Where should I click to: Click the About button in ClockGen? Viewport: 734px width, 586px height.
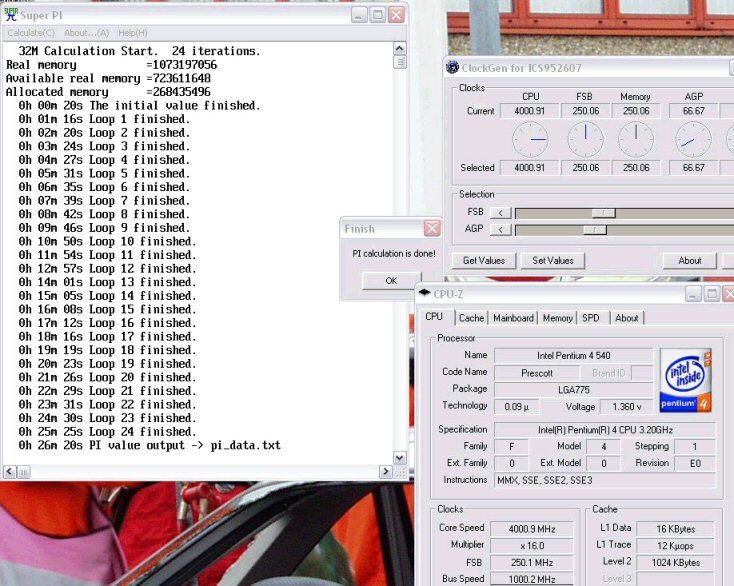[x=690, y=261]
